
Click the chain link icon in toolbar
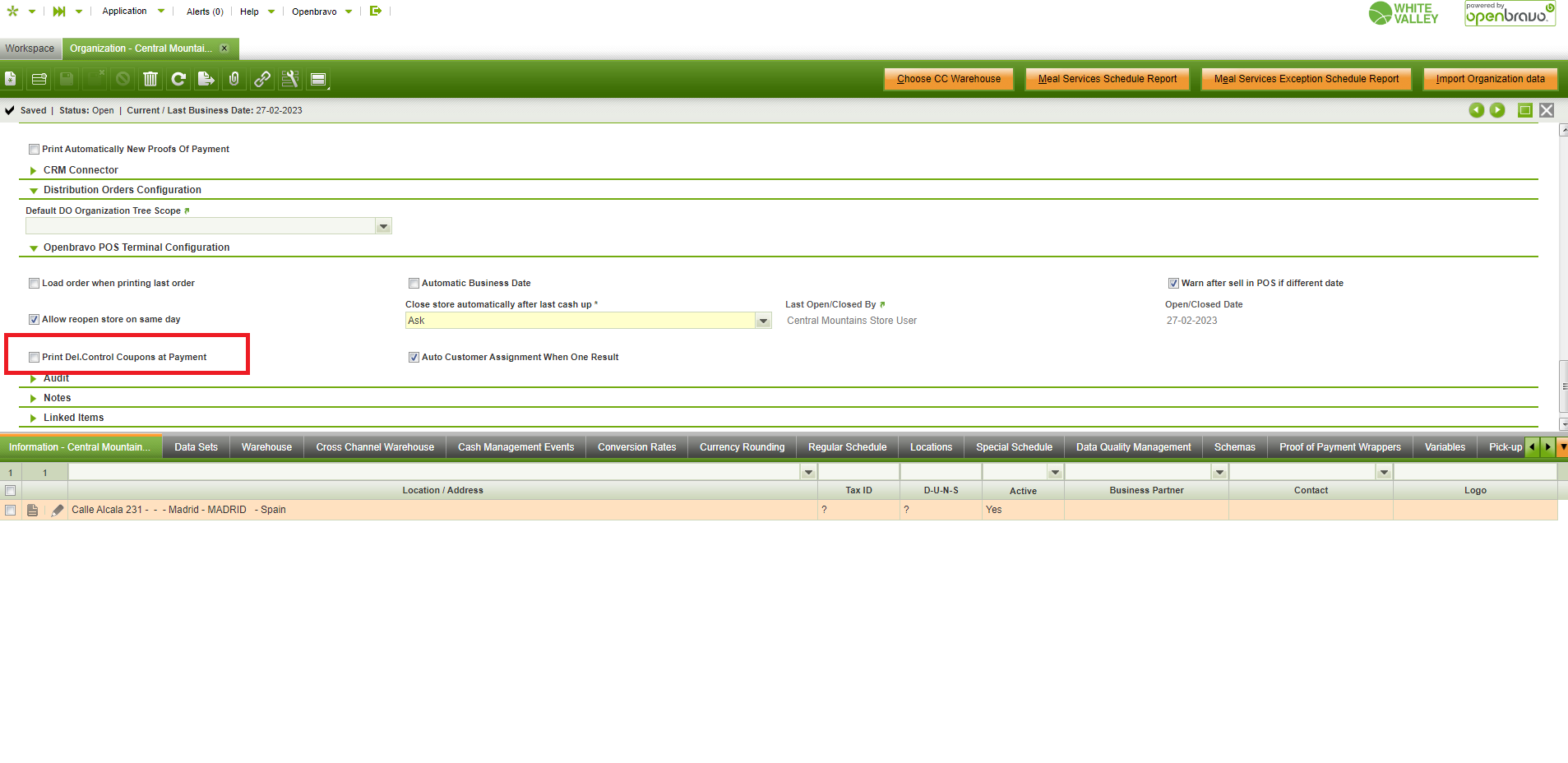click(262, 79)
